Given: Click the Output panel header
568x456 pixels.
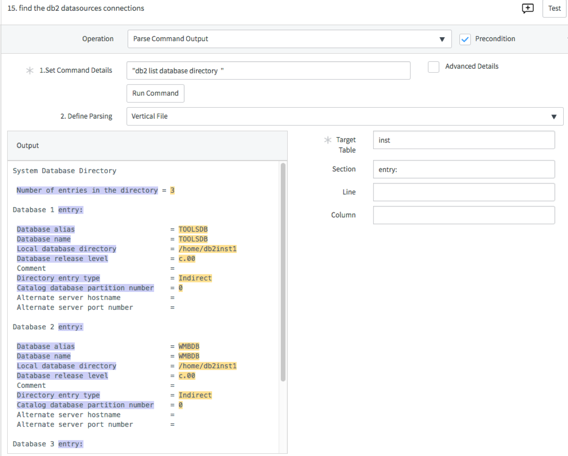Looking at the screenshot, I should 147,146.
